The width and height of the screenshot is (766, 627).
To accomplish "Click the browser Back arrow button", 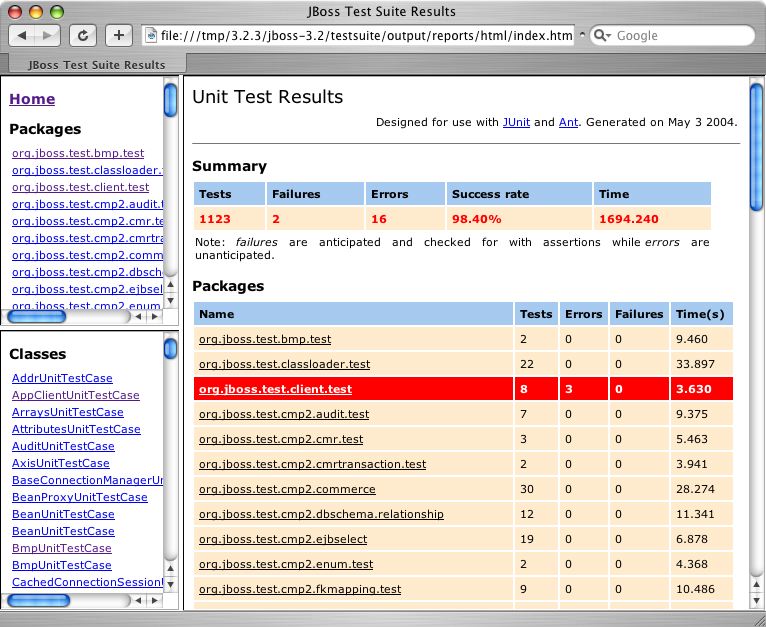I will pos(22,35).
